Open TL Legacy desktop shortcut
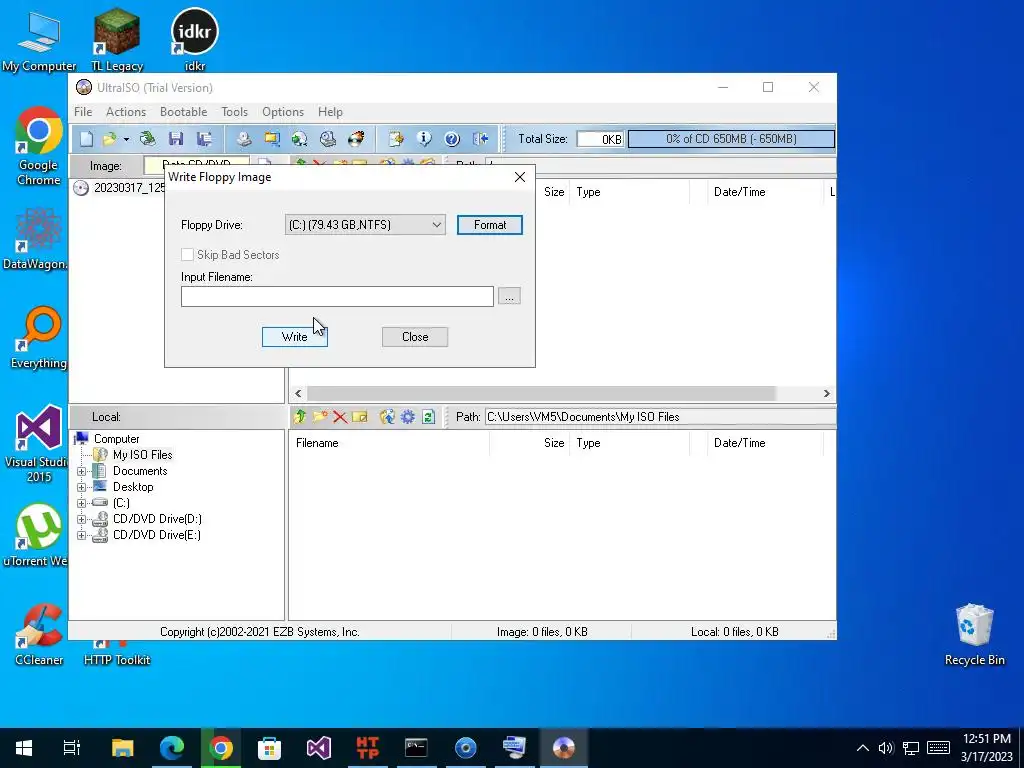 click(x=117, y=40)
